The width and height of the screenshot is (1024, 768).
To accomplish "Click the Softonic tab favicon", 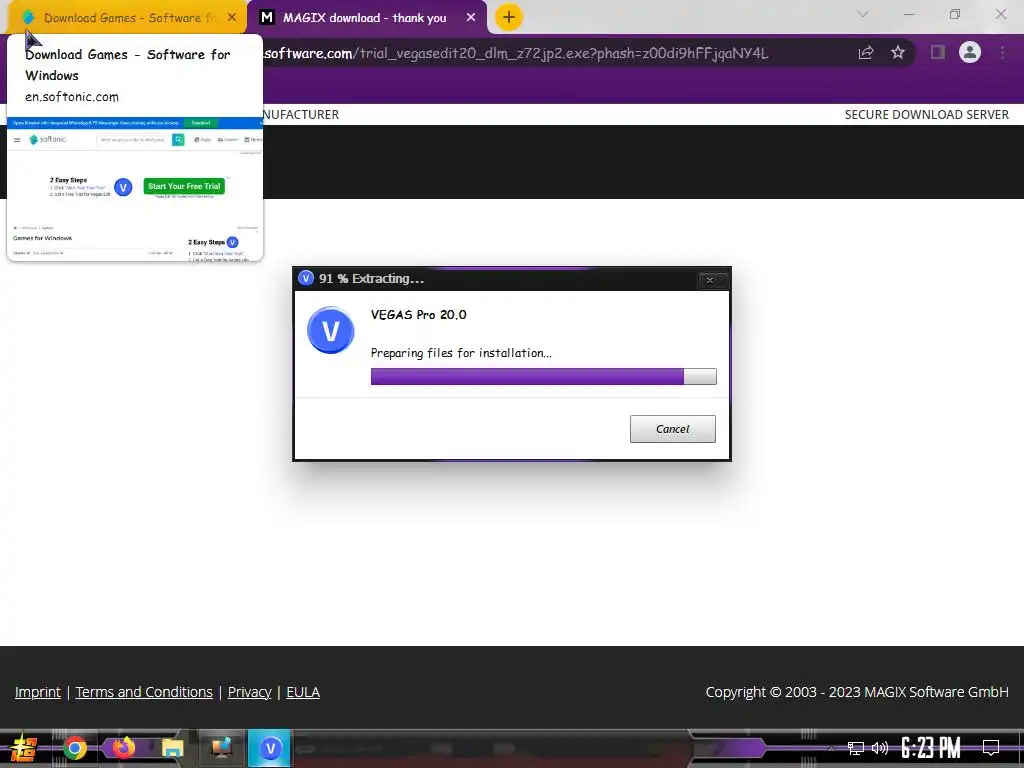I will pyautogui.click(x=28, y=18).
